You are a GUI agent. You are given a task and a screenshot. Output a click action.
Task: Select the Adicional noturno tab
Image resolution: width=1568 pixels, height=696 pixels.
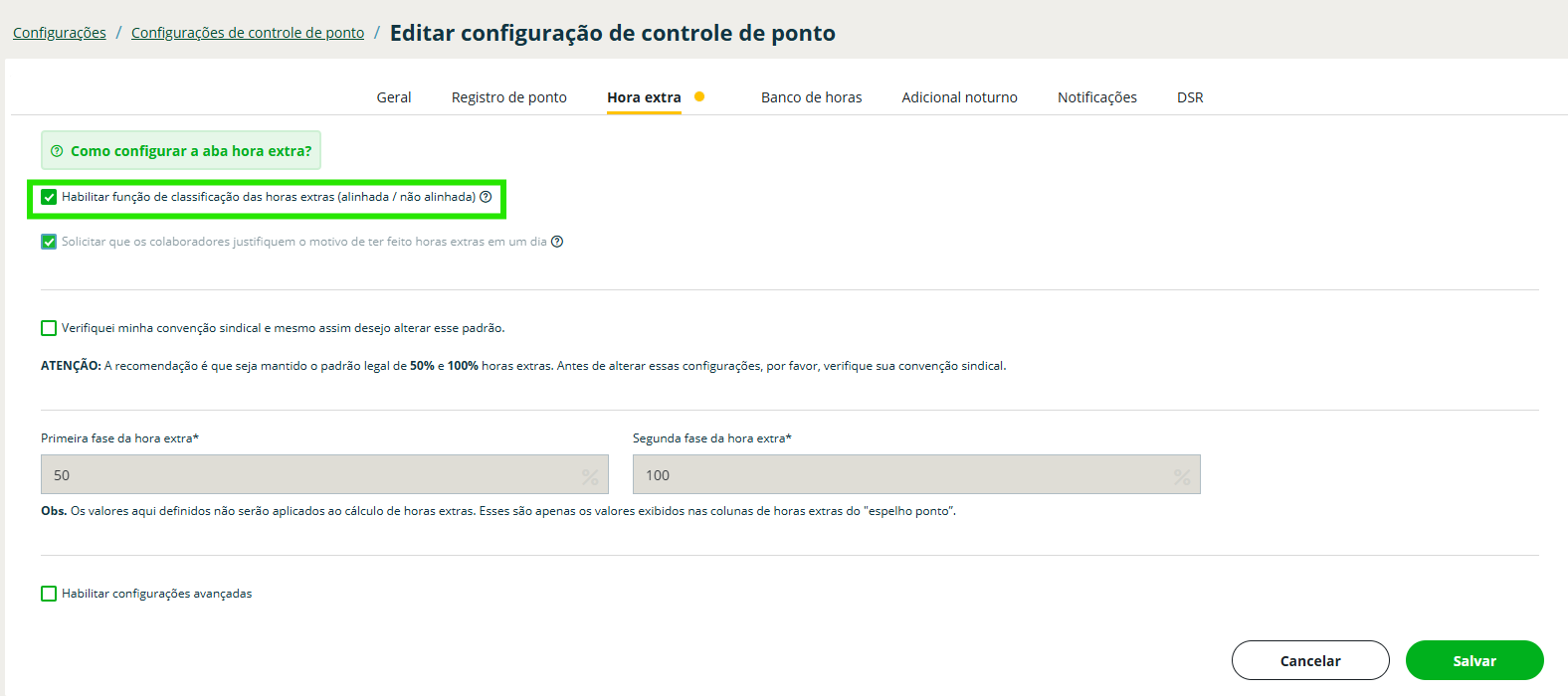coord(959,97)
